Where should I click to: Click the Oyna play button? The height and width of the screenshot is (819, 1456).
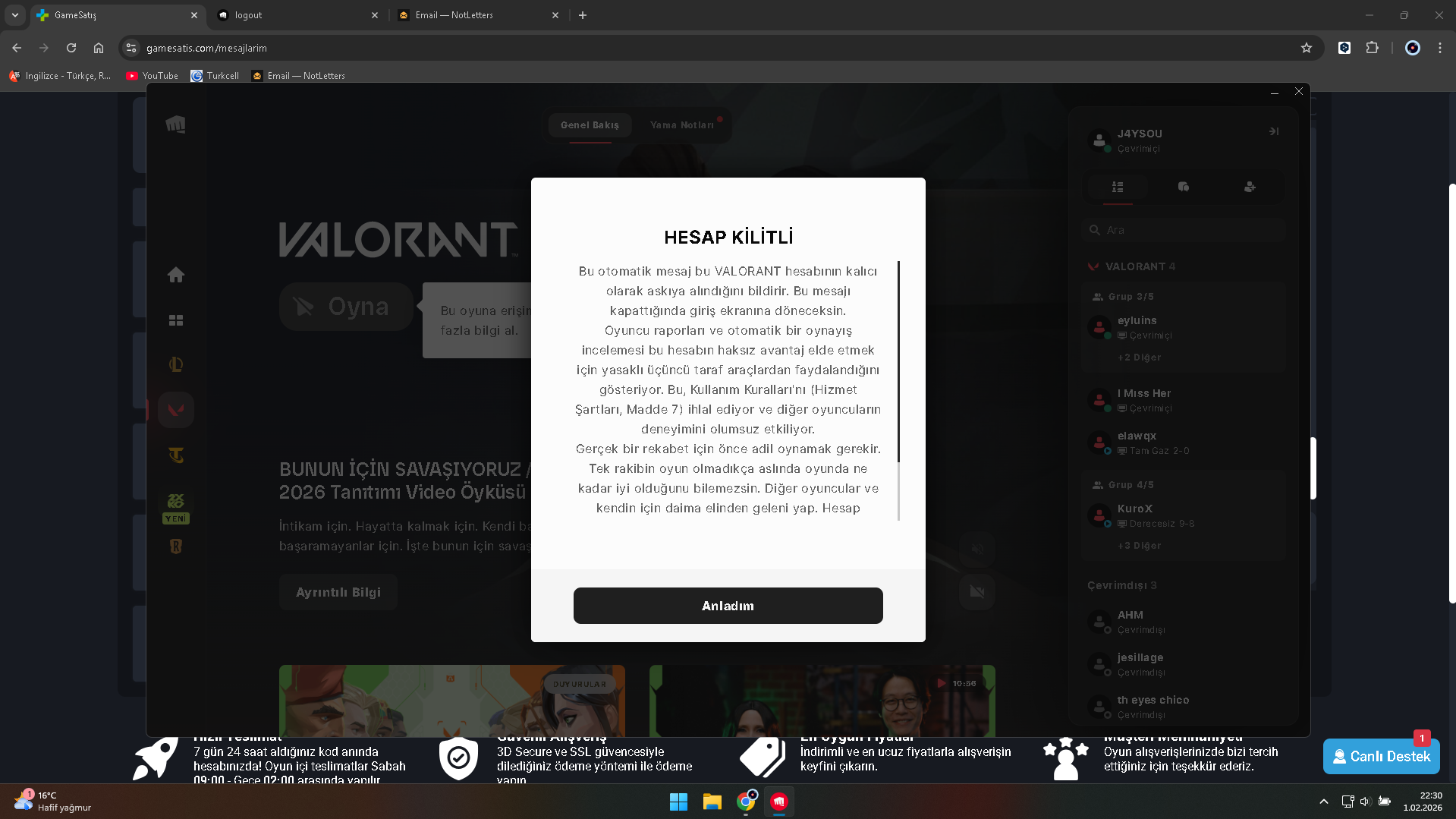click(x=346, y=307)
